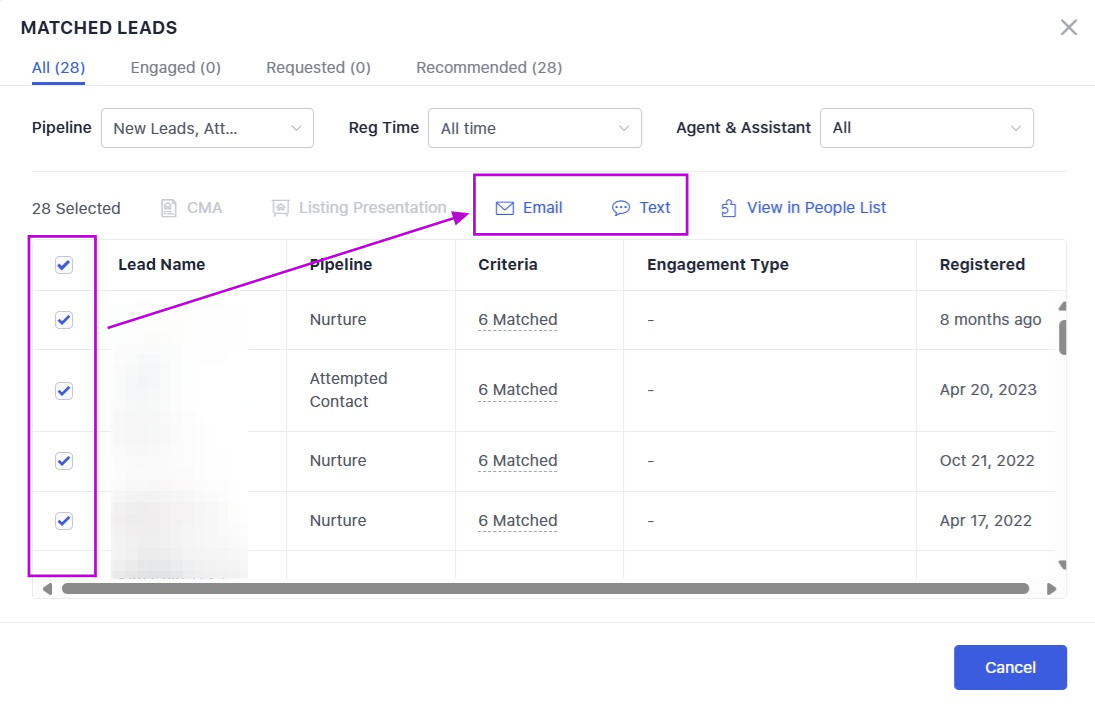Click the horizontal scrollbar left arrow
The width and height of the screenshot is (1095, 708).
click(47, 589)
